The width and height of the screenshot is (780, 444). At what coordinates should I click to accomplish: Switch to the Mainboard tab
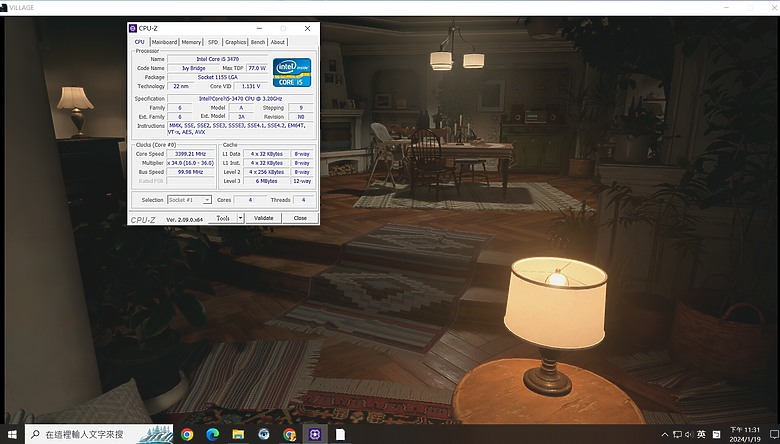[164, 42]
